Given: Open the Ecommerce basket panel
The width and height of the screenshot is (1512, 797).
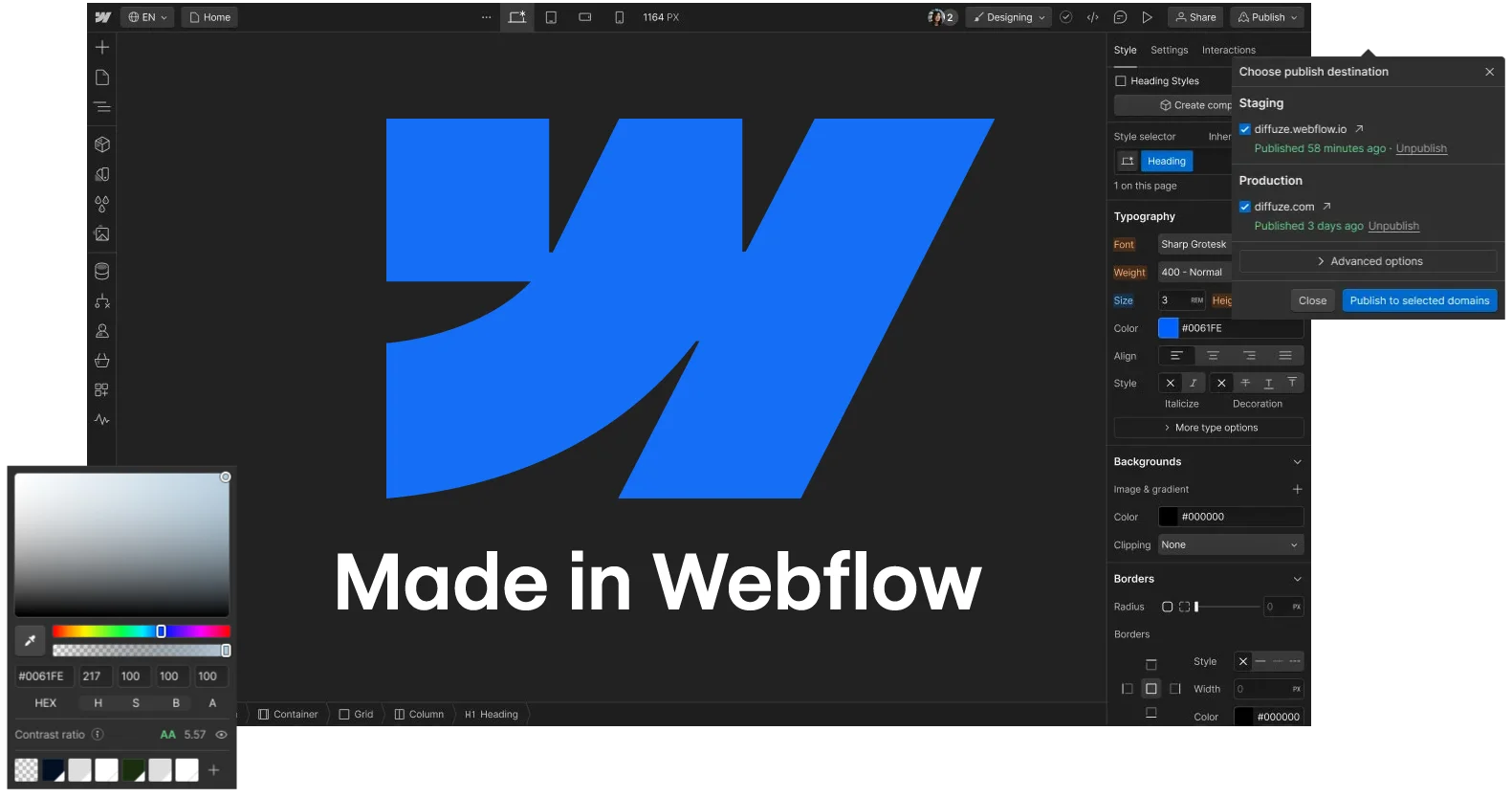Looking at the screenshot, I should [x=102, y=361].
